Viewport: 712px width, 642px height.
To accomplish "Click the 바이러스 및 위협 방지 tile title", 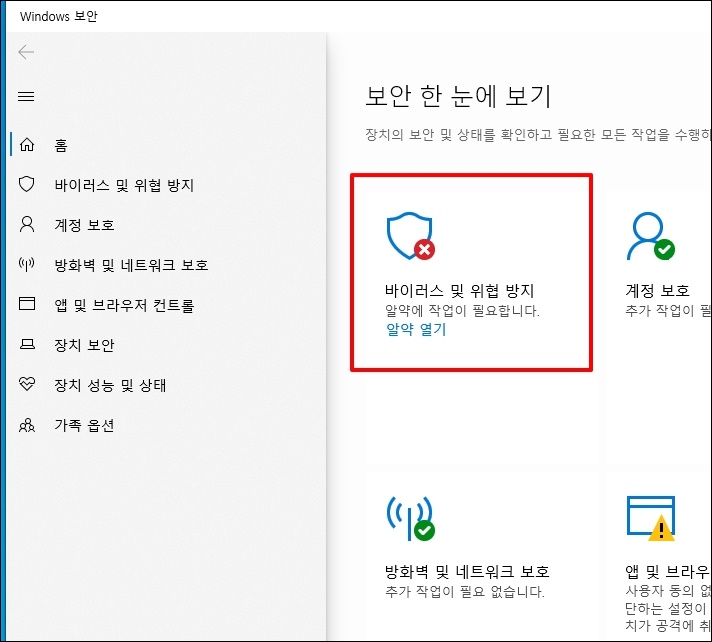I will click(x=460, y=291).
